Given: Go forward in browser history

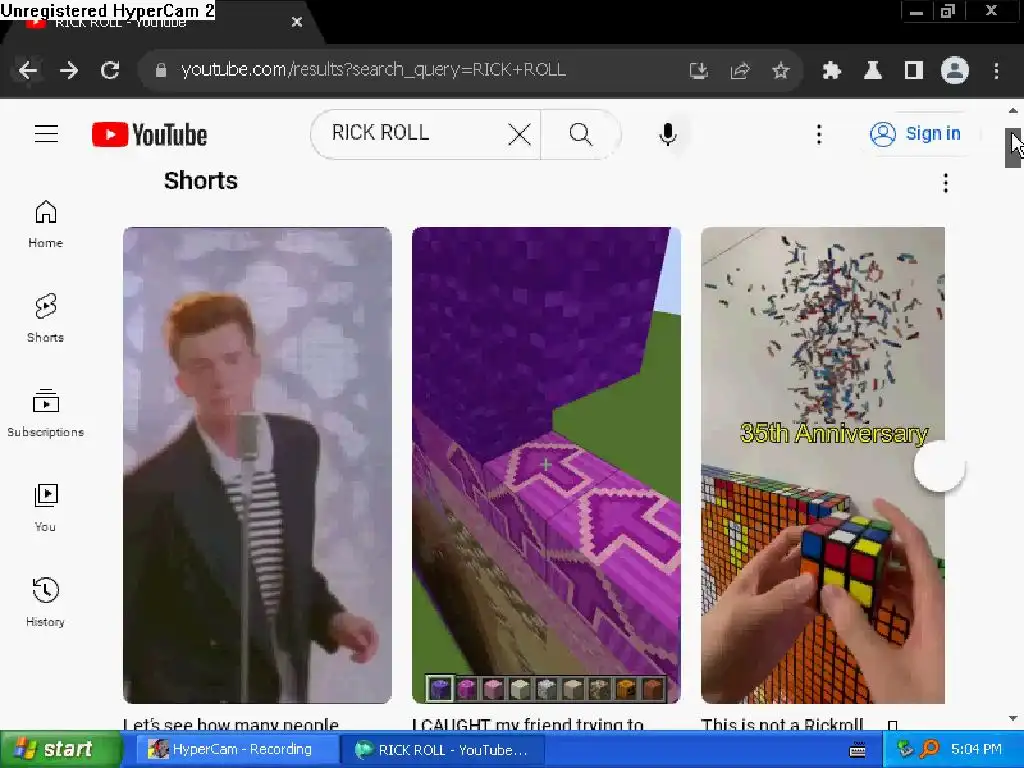Looking at the screenshot, I should (x=69, y=70).
